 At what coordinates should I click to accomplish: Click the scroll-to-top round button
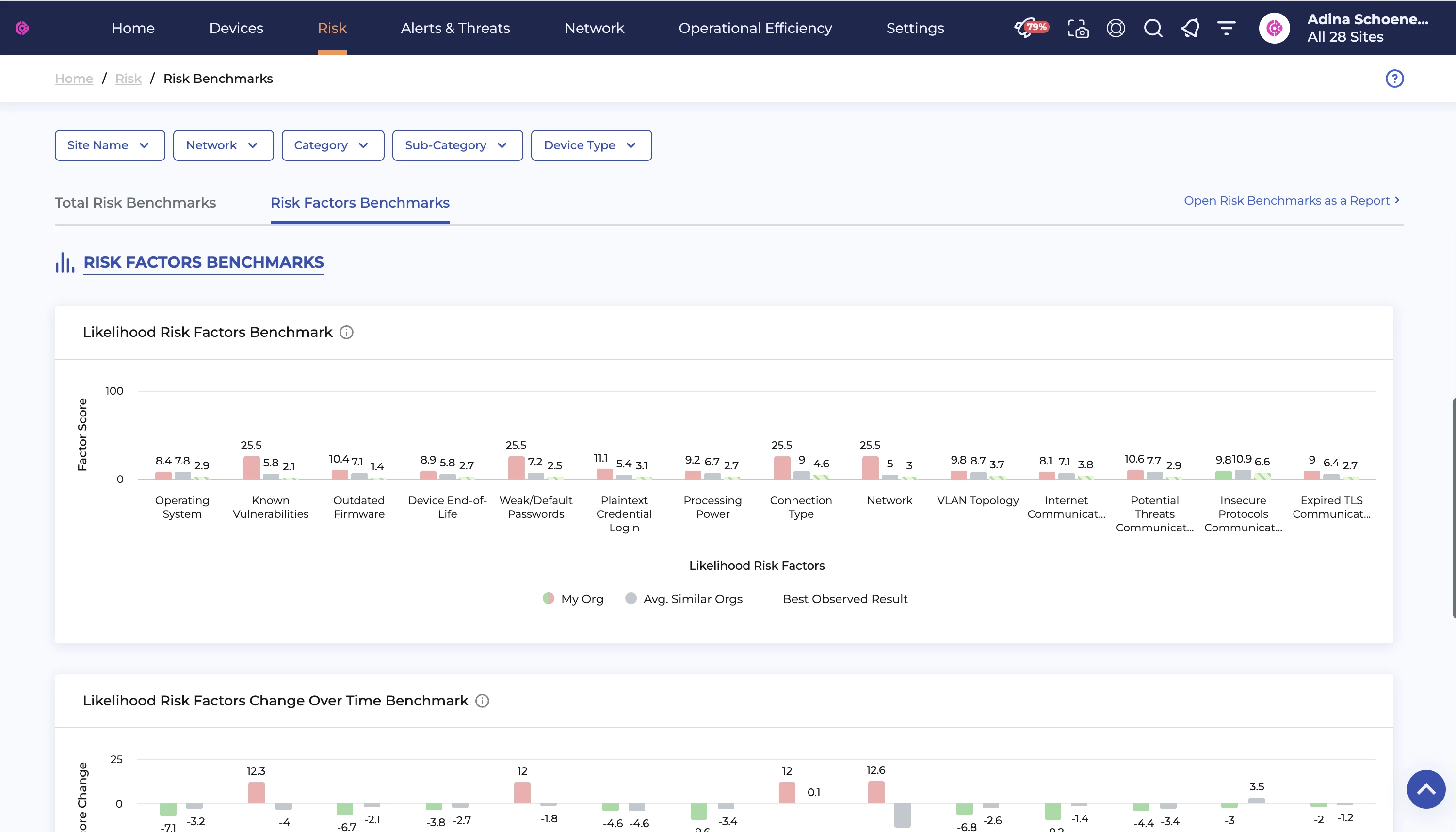(1426, 789)
